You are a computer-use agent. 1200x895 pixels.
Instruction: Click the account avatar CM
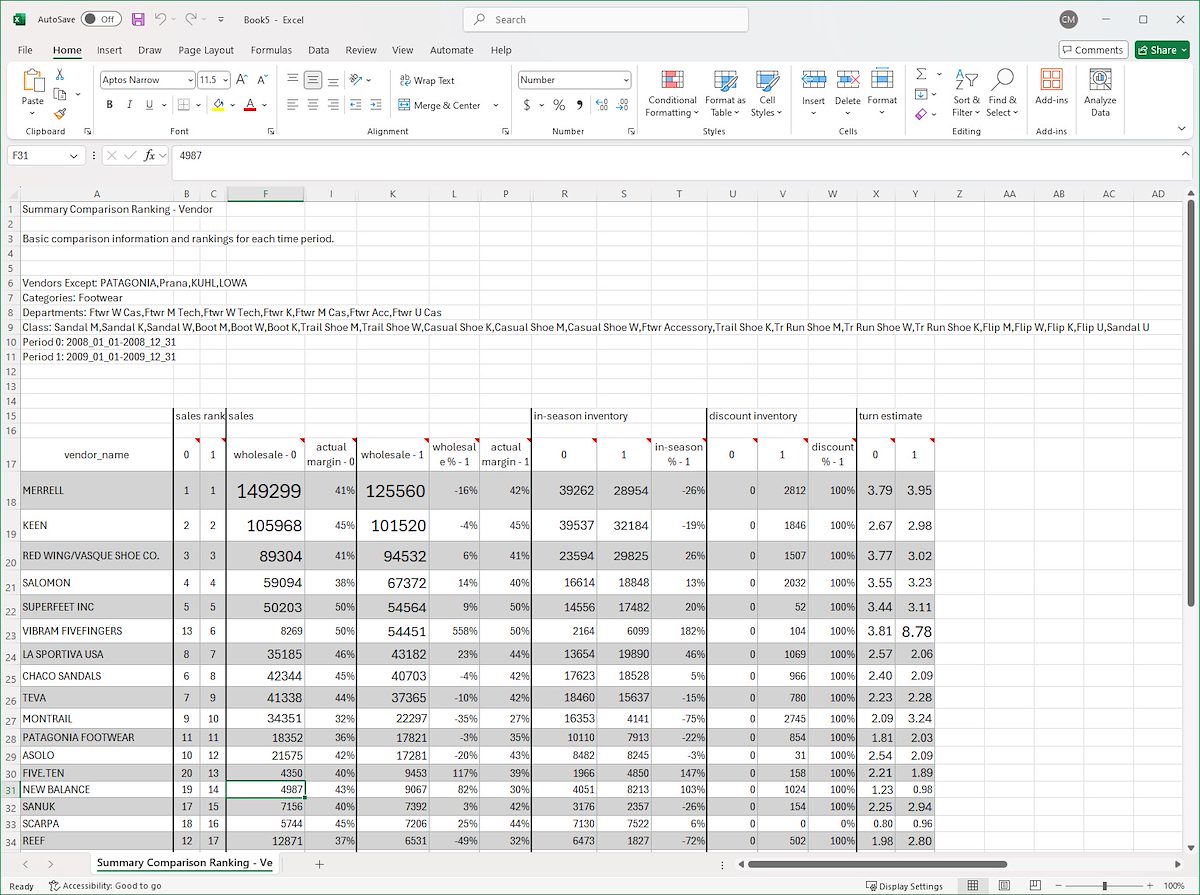tap(1068, 19)
